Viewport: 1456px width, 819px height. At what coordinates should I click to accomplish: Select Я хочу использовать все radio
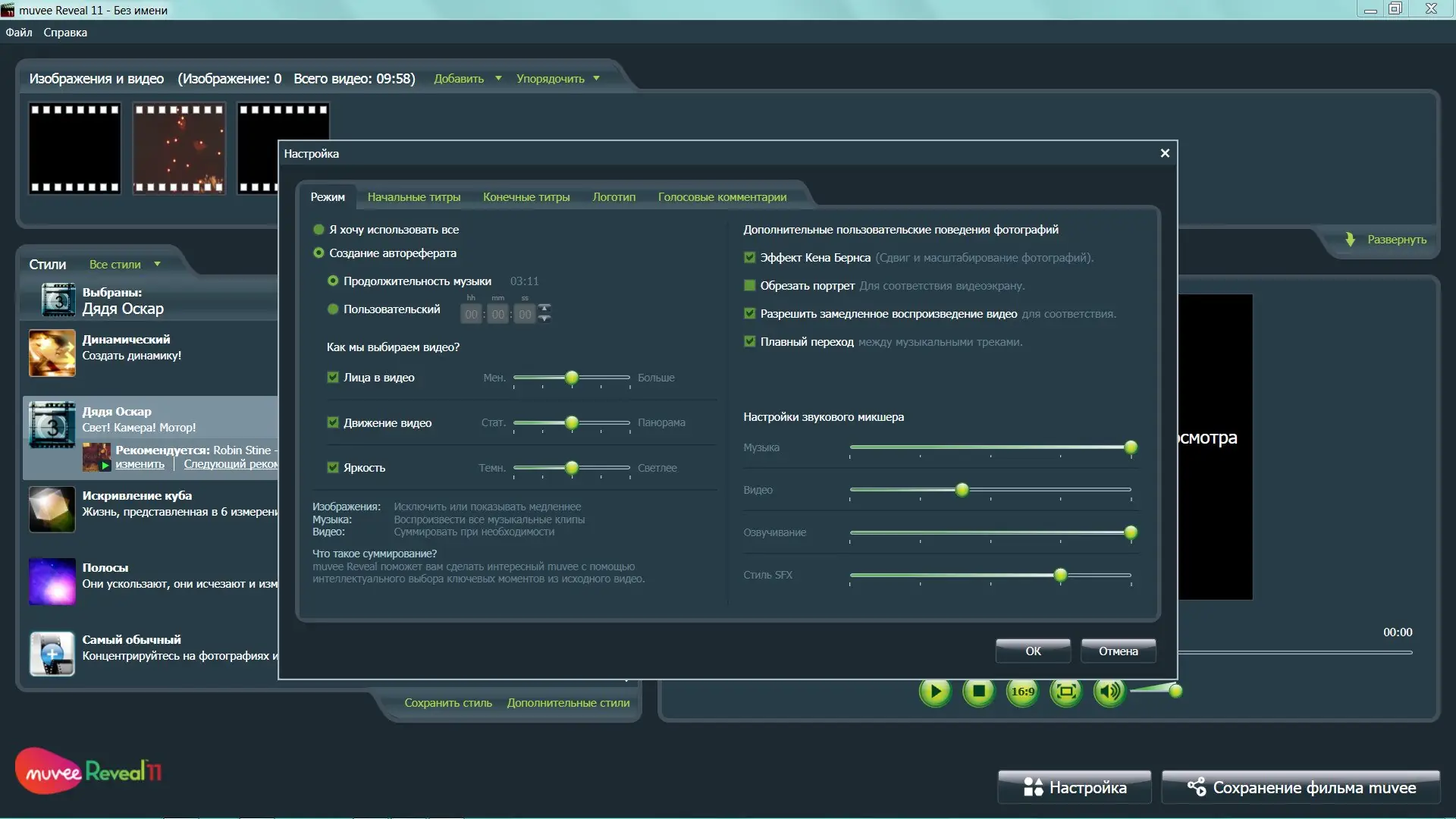click(319, 230)
